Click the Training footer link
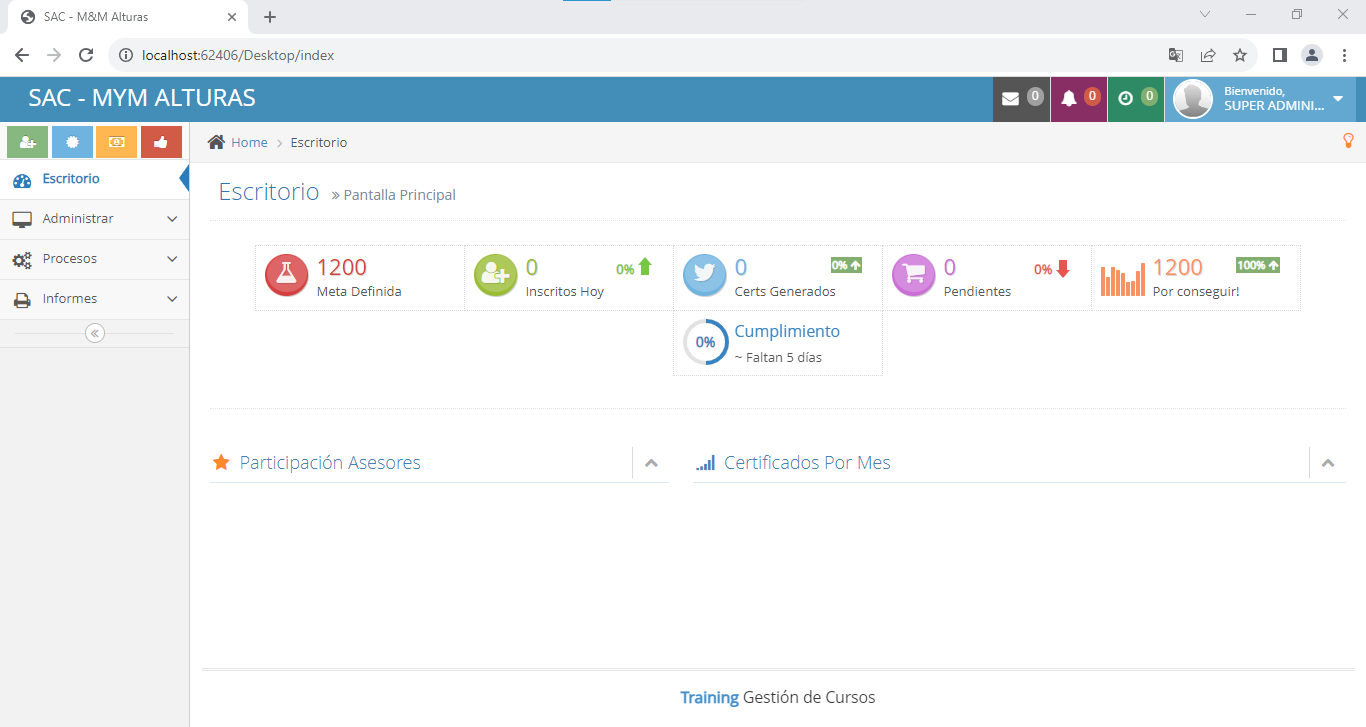 709,697
